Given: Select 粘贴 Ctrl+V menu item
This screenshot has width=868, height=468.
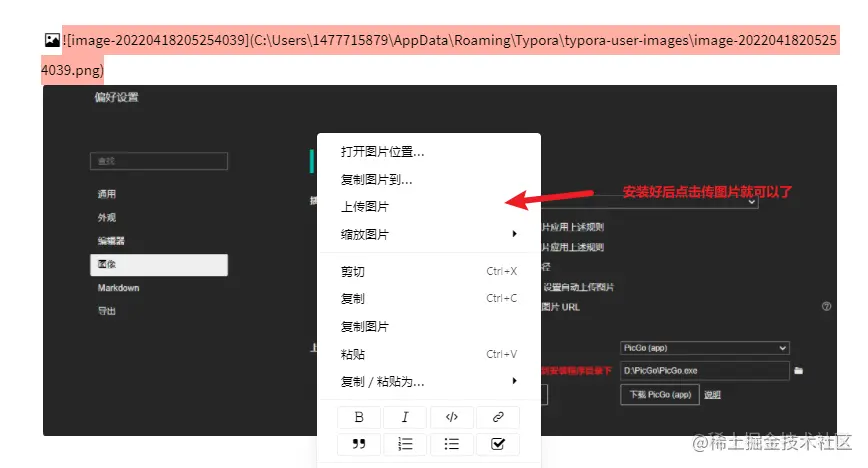Looking at the screenshot, I should 429,354.
